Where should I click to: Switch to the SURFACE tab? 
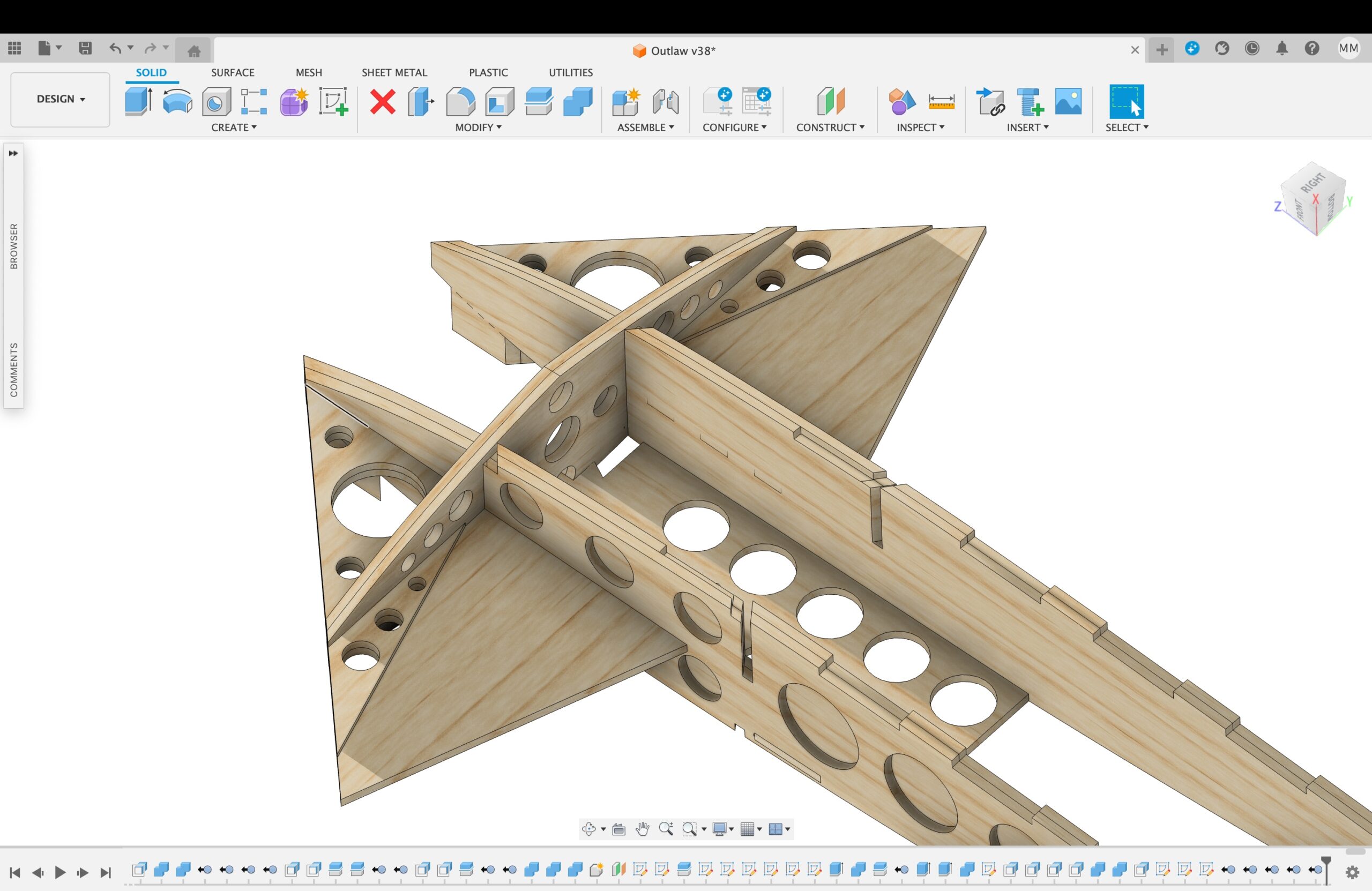click(232, 73)
